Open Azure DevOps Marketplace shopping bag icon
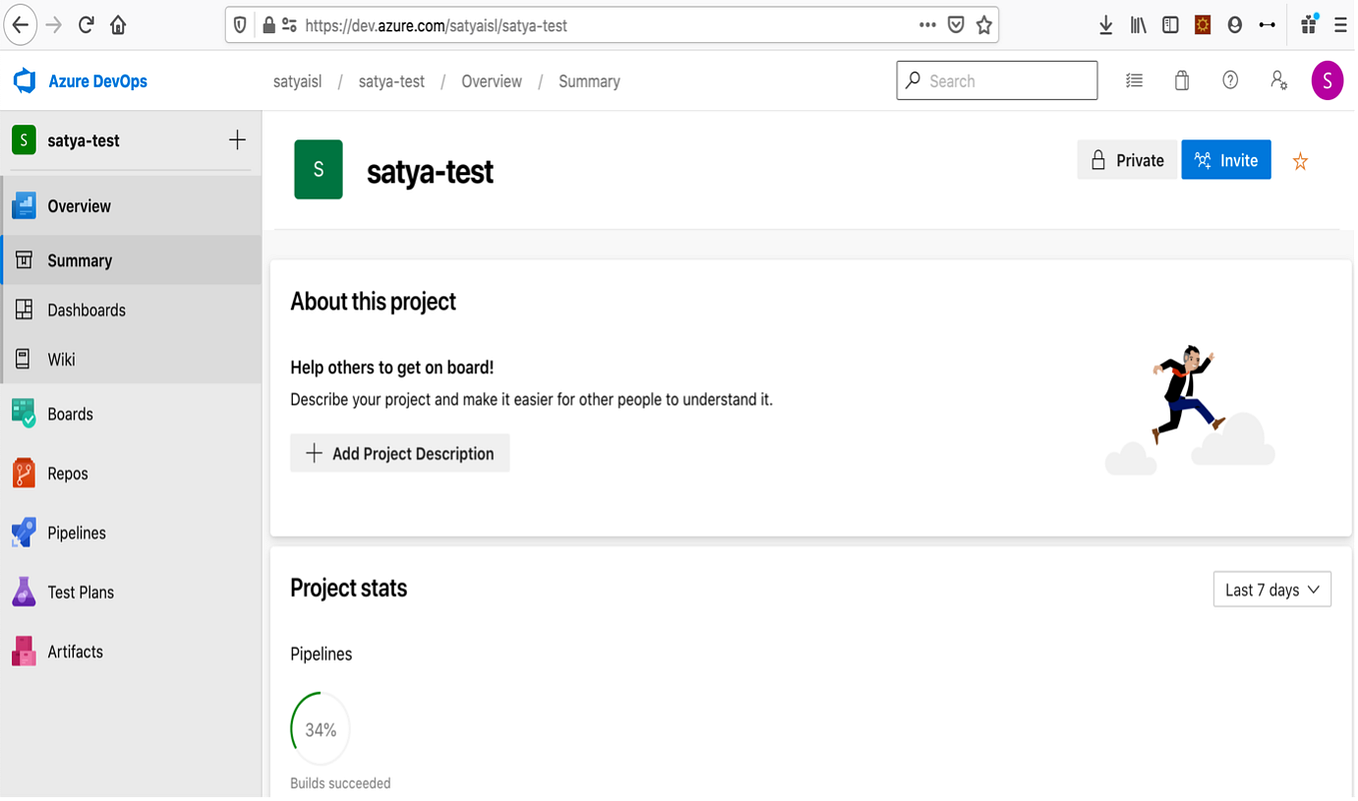The image size is (1358, 801). [x=1181, y=80]
